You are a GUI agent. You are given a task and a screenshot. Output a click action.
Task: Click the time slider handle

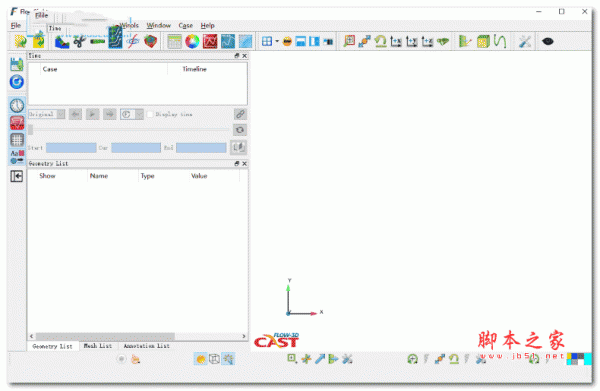(x=30, y=130)
